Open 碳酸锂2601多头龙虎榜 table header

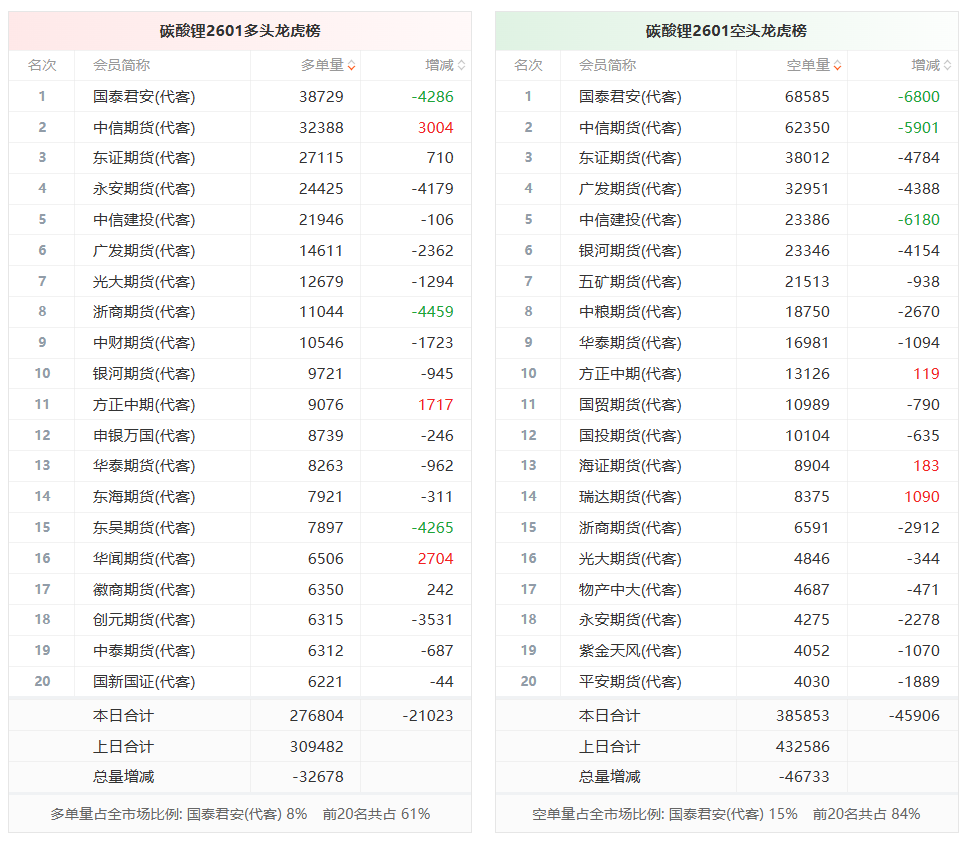(240, 31)
